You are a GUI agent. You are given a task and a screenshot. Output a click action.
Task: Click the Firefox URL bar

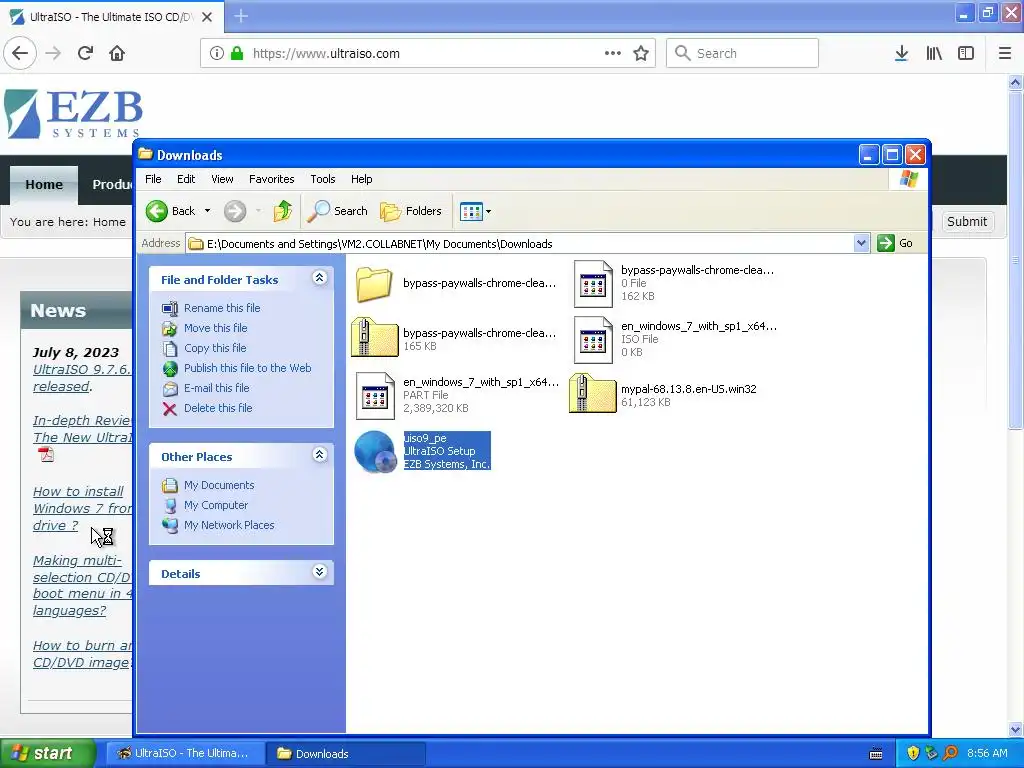tap(427, 54)
